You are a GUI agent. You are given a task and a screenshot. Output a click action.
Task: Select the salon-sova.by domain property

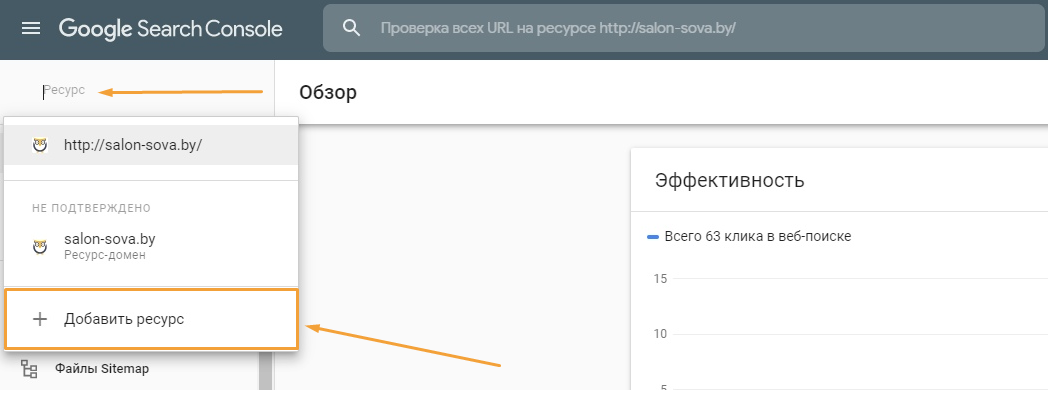[x=151, y=246]
